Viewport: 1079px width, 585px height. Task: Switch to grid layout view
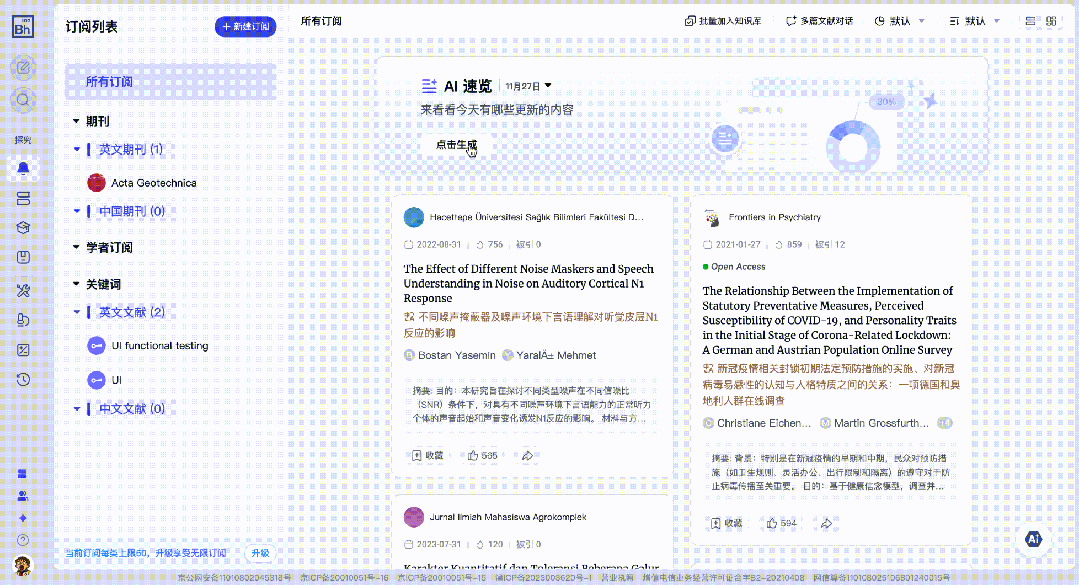pos(1051,21)
